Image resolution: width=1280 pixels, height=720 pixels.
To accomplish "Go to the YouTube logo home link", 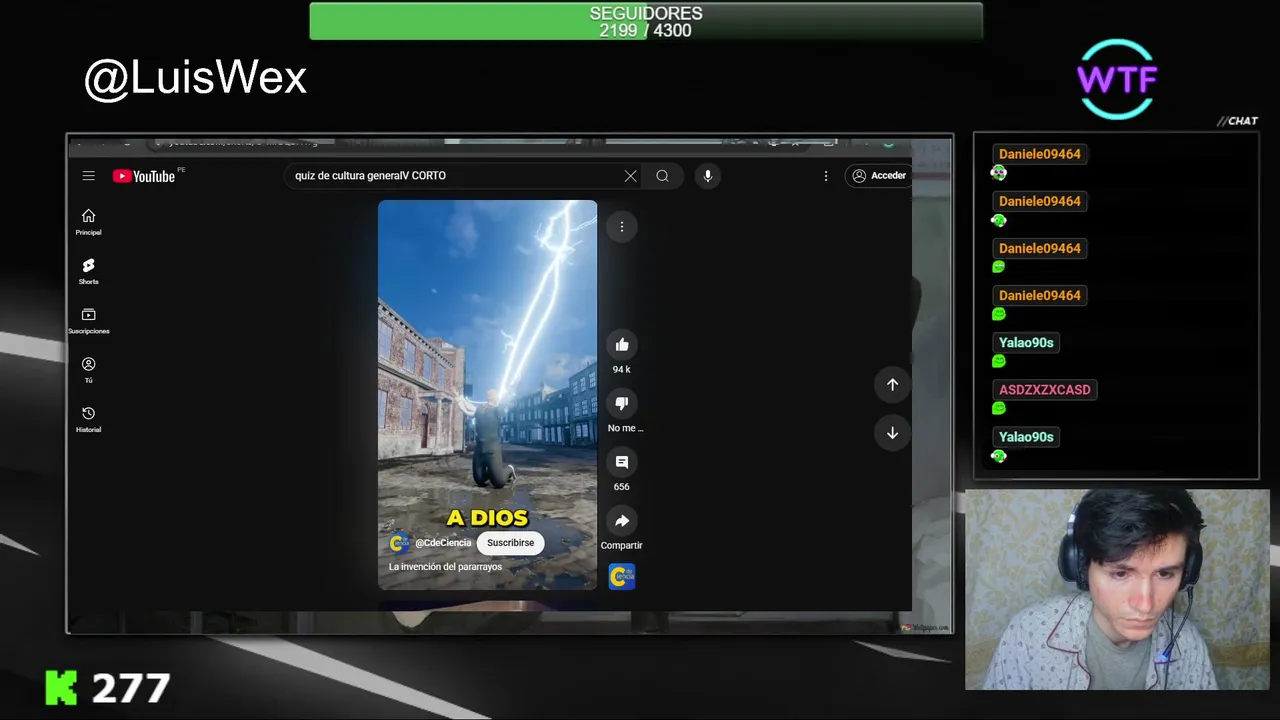I will [144, 176].
